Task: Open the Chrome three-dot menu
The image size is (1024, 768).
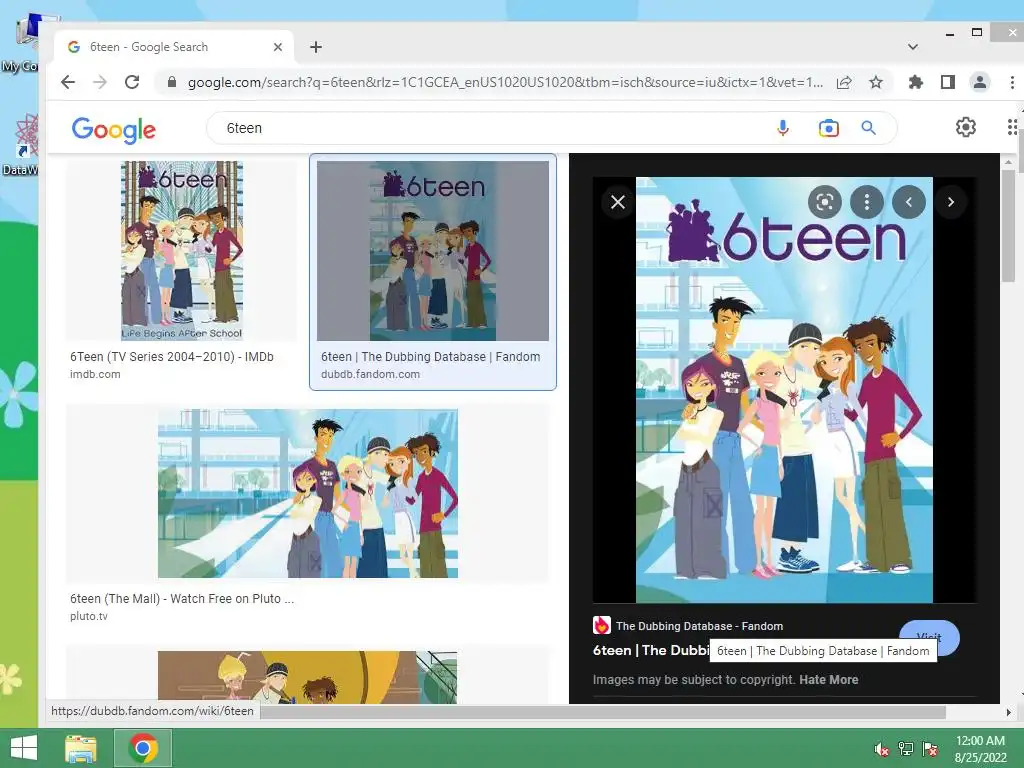Action: [1012, 82]
